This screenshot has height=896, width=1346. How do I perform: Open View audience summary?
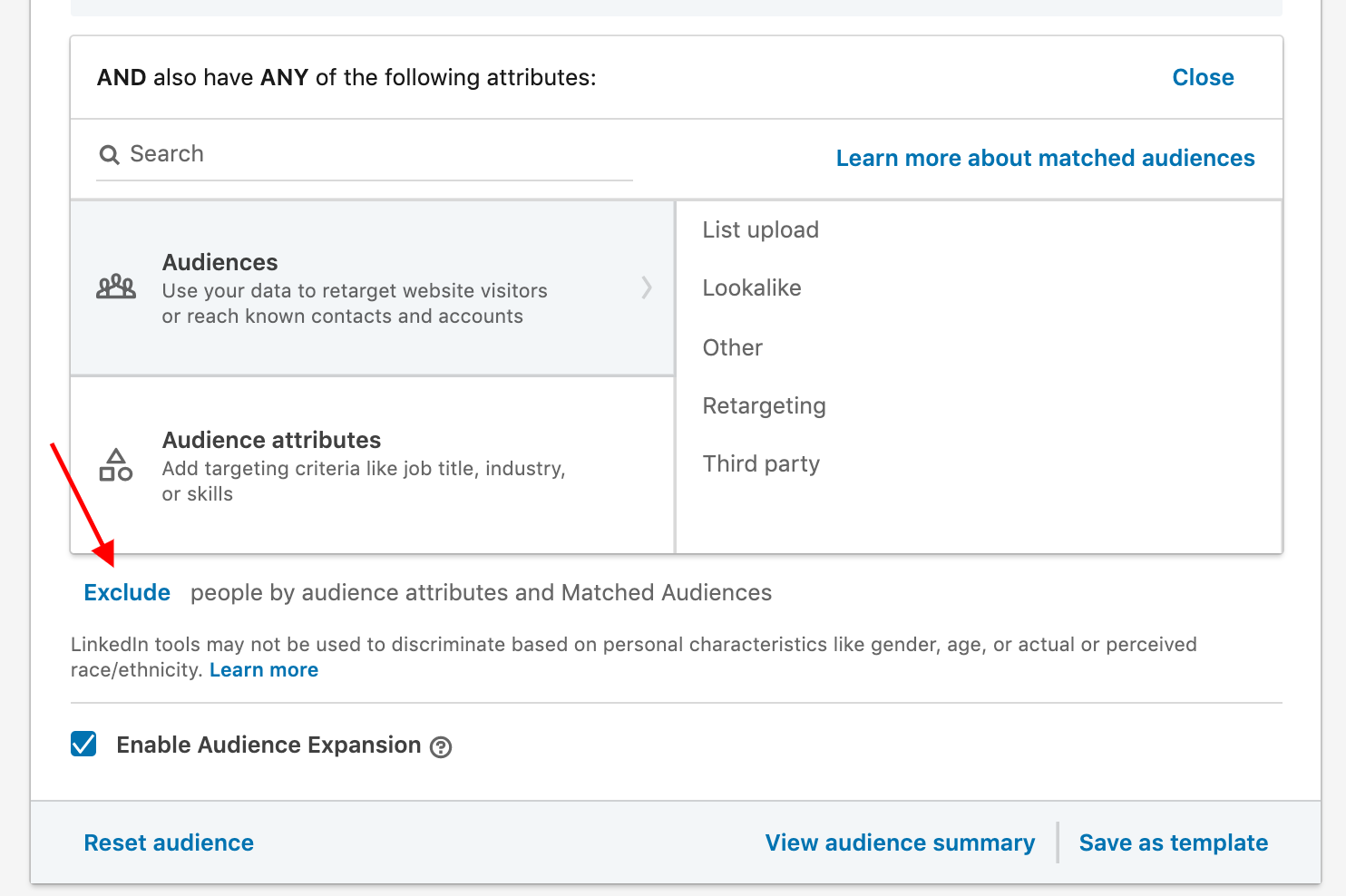[900, 843]
